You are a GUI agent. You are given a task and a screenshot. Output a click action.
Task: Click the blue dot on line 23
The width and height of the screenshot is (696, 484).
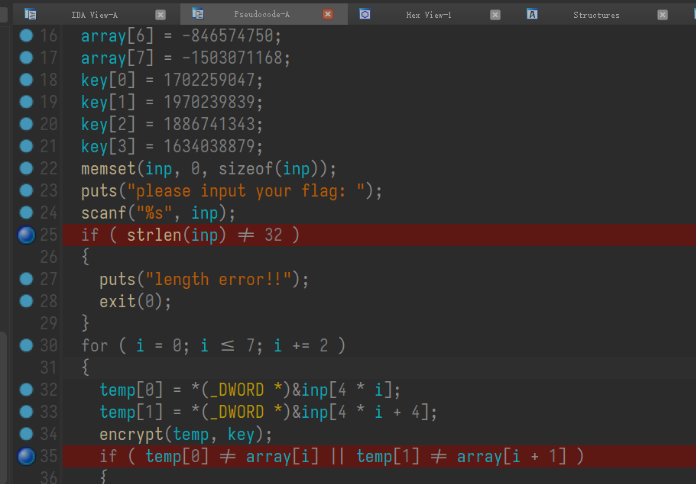[x=26, y=190]
